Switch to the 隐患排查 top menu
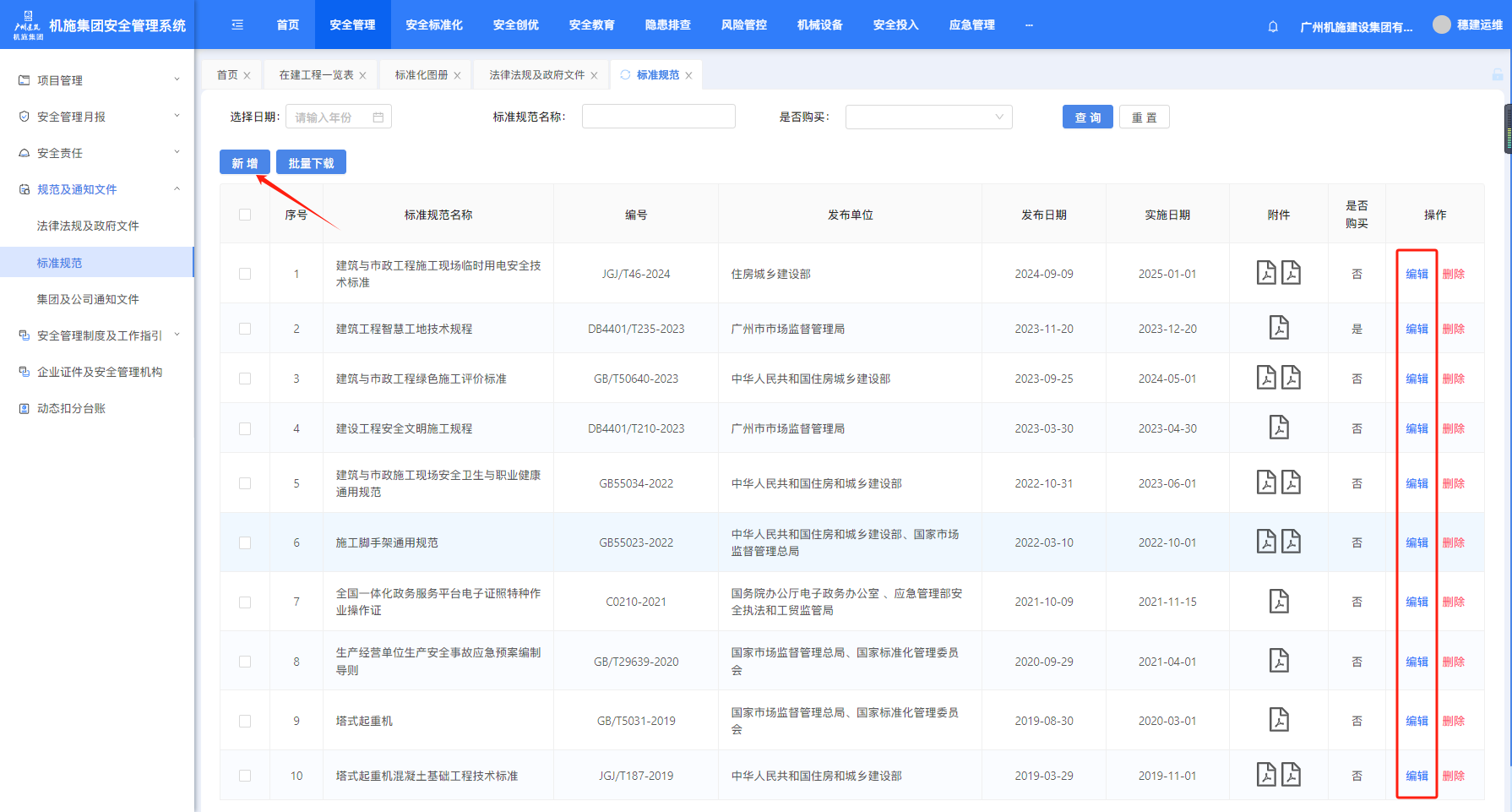Screen dimensions: 1512x812 coord(667,25)
